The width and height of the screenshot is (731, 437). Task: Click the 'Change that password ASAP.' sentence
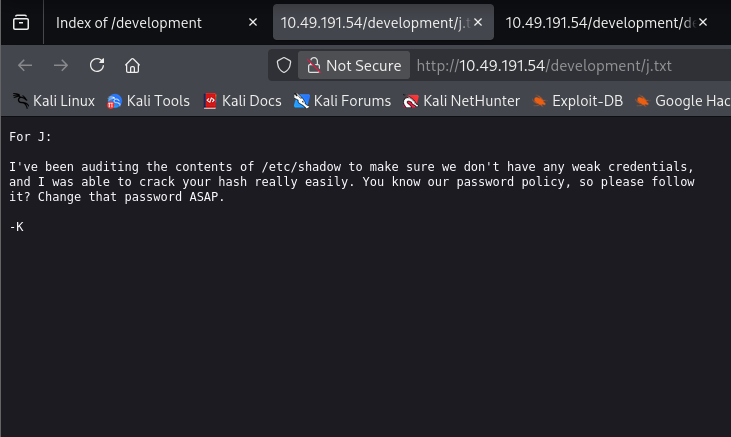click(131, 197)
